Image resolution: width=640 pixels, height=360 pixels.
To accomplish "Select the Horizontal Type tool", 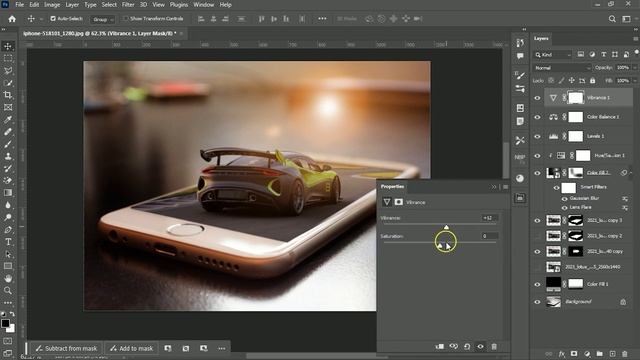I will pos(8,242).
